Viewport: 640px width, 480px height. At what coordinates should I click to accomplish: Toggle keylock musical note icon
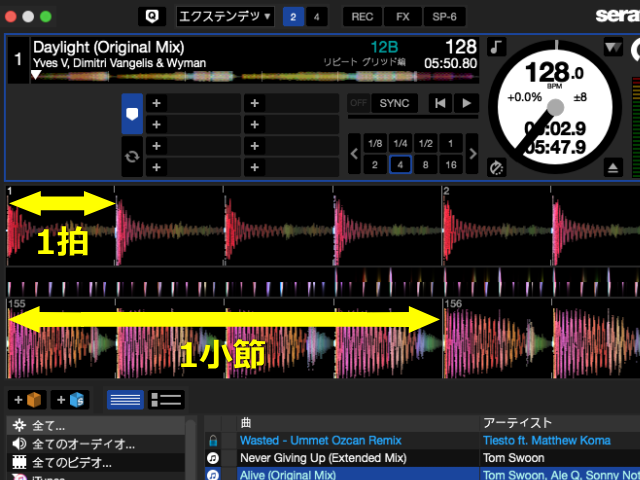click(496, 47)
